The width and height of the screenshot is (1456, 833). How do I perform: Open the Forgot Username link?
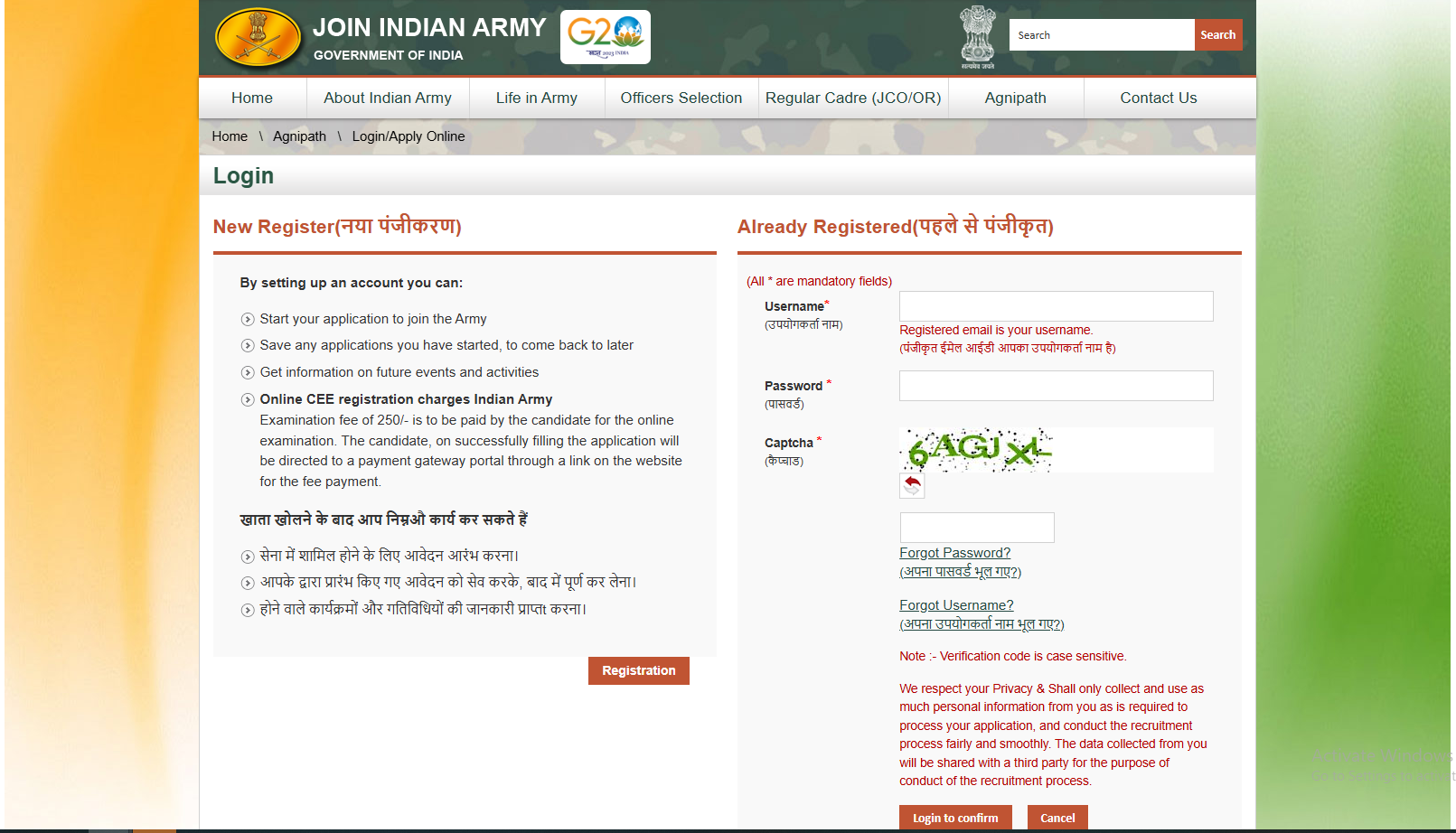click(x=956, y=604)
